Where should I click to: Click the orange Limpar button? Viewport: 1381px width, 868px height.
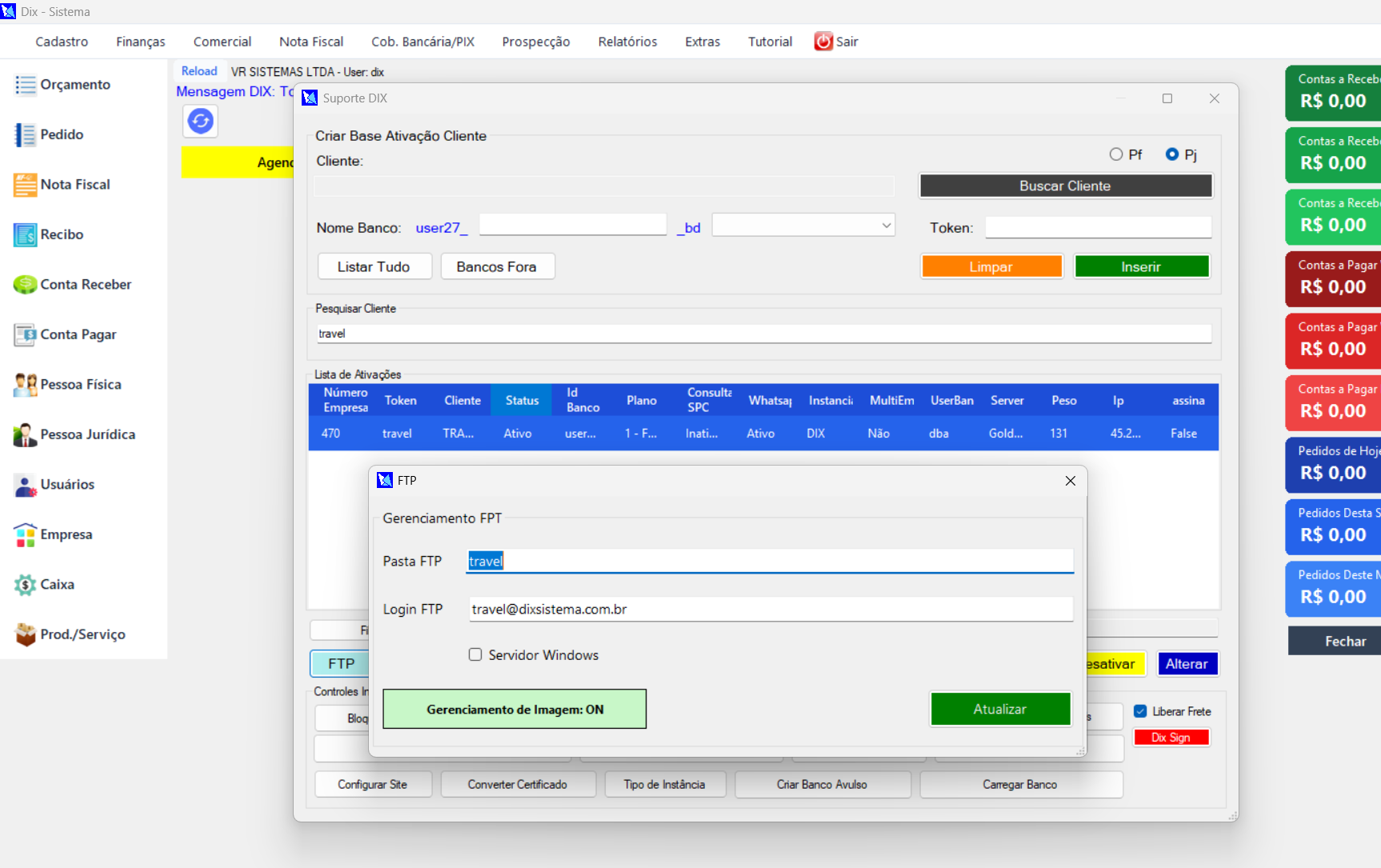991,266
